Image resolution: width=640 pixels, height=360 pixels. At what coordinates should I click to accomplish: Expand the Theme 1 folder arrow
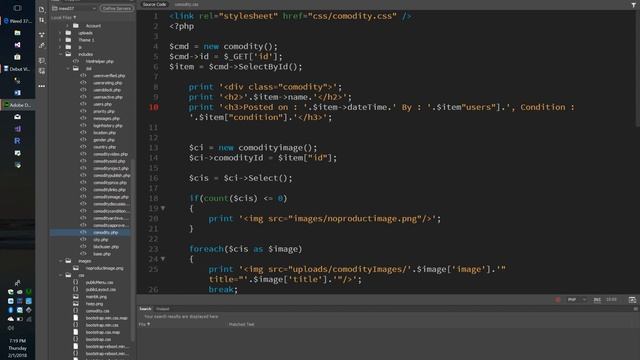coord(60,40)
